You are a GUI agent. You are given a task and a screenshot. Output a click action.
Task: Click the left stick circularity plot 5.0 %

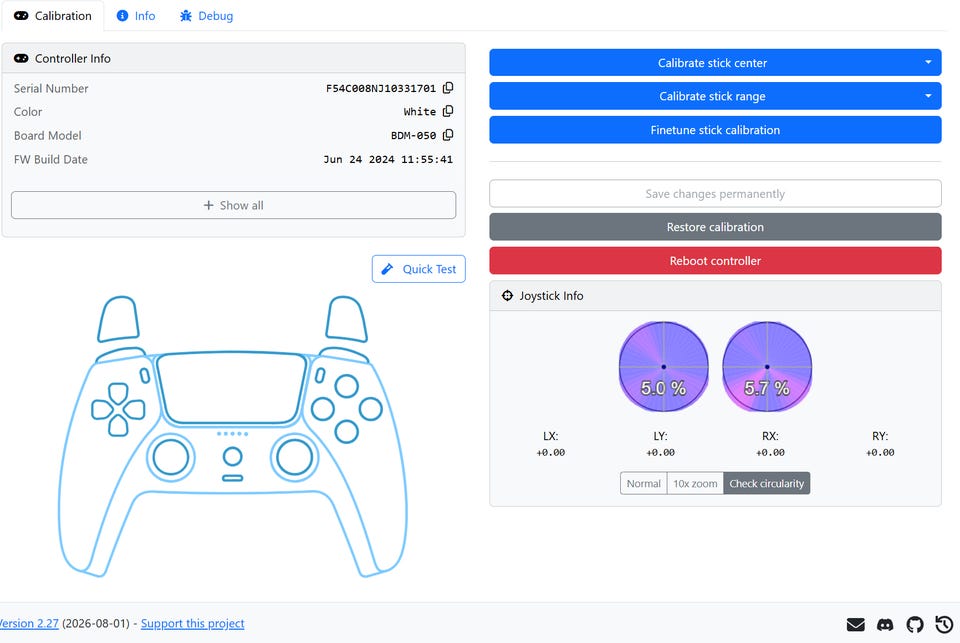click(x=664, y=367)
